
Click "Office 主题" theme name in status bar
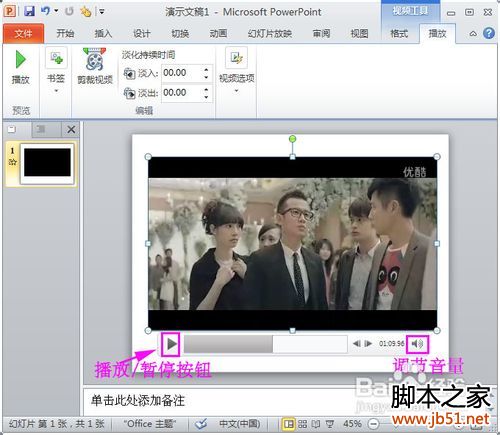(x=149, y=424)
